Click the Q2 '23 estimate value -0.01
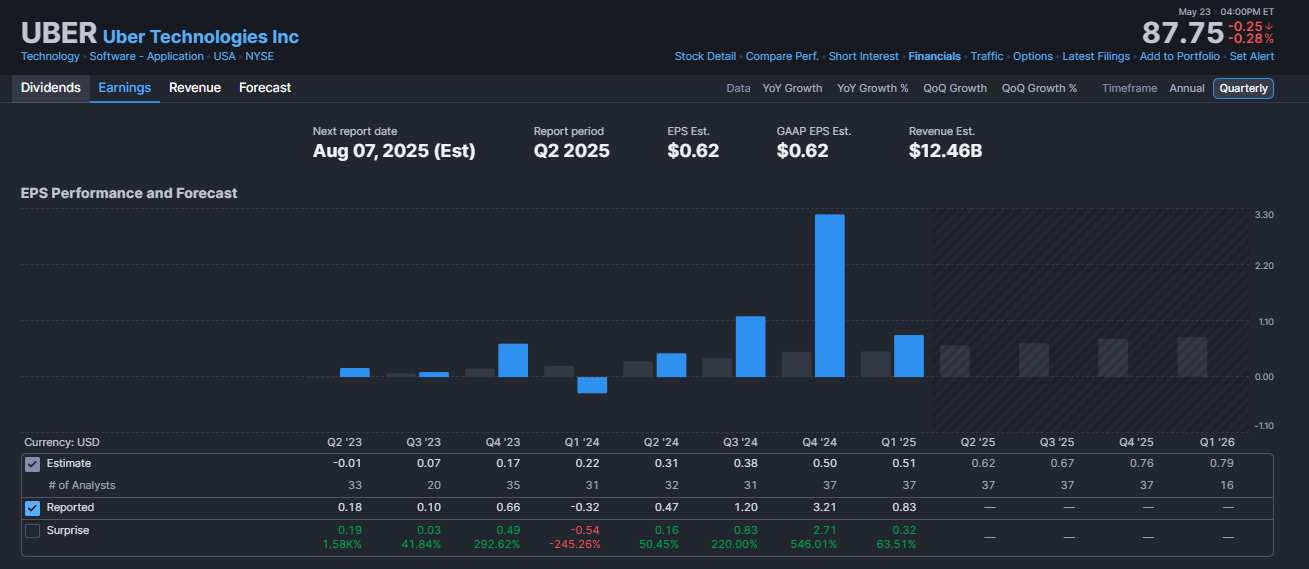Viewport: 1309px width, 569px height. tap(347, 463)
